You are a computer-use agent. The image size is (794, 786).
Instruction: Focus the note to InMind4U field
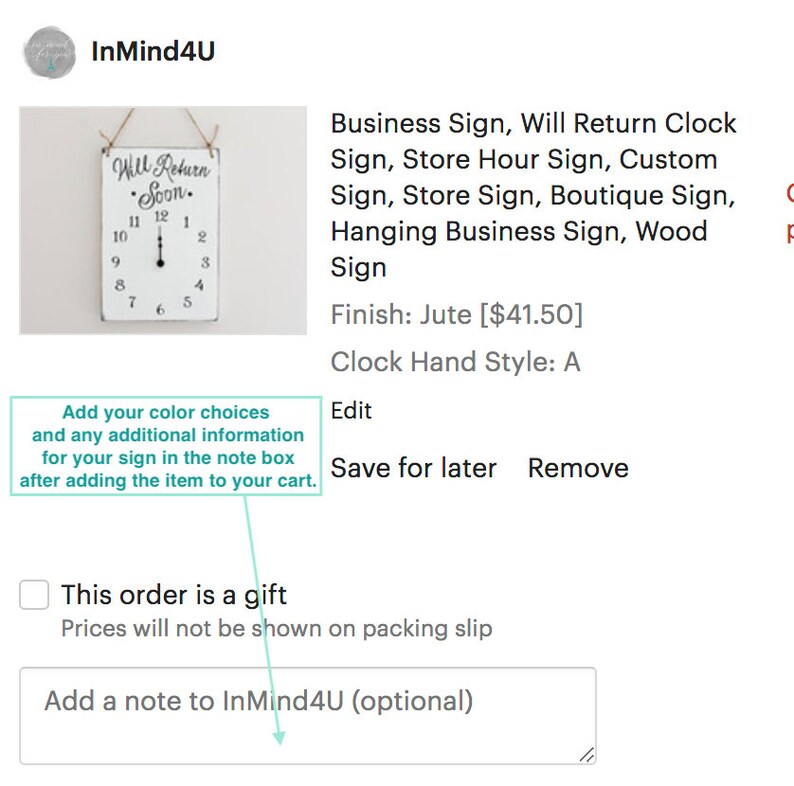coord(308,716)
